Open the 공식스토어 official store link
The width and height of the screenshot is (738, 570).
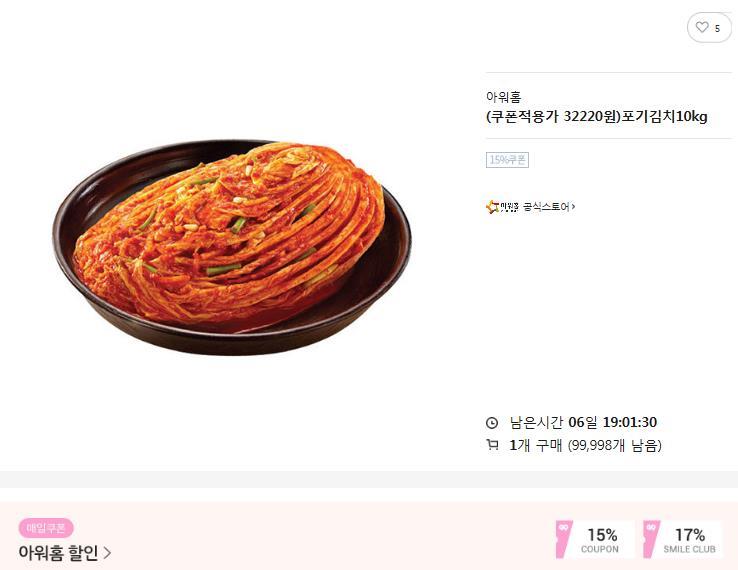tap(546, 207)
